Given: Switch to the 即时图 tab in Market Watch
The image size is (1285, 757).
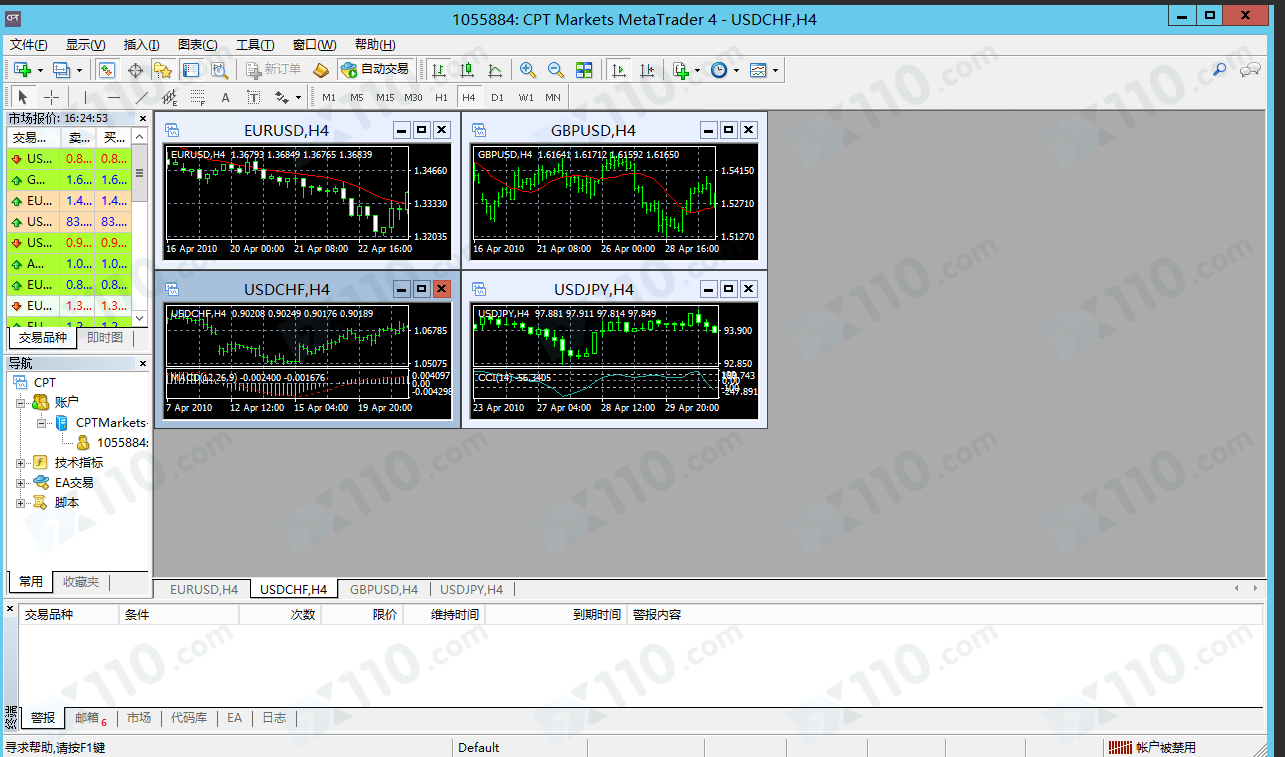Looking at the screenshot, I should click(105, 338).
